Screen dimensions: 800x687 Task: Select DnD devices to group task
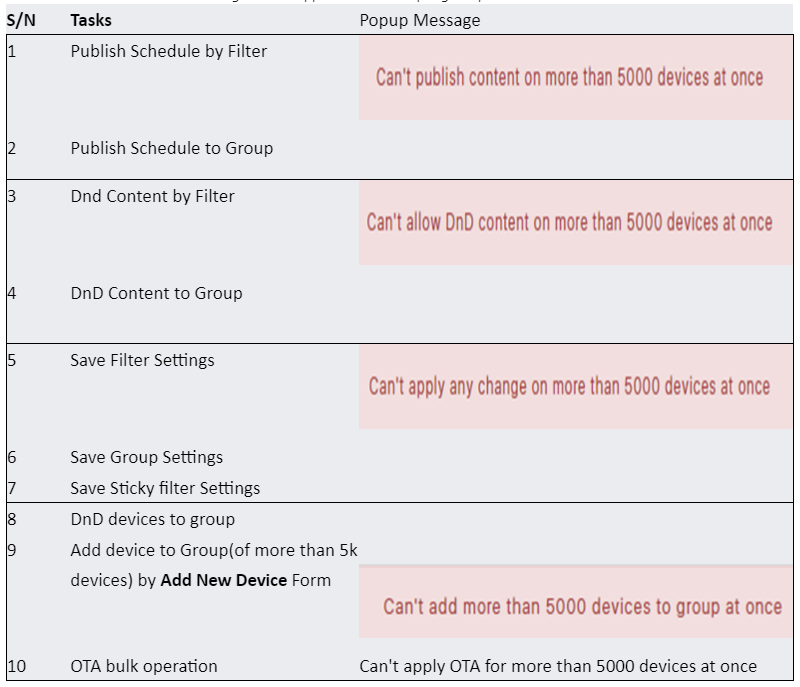coord(153,519)
